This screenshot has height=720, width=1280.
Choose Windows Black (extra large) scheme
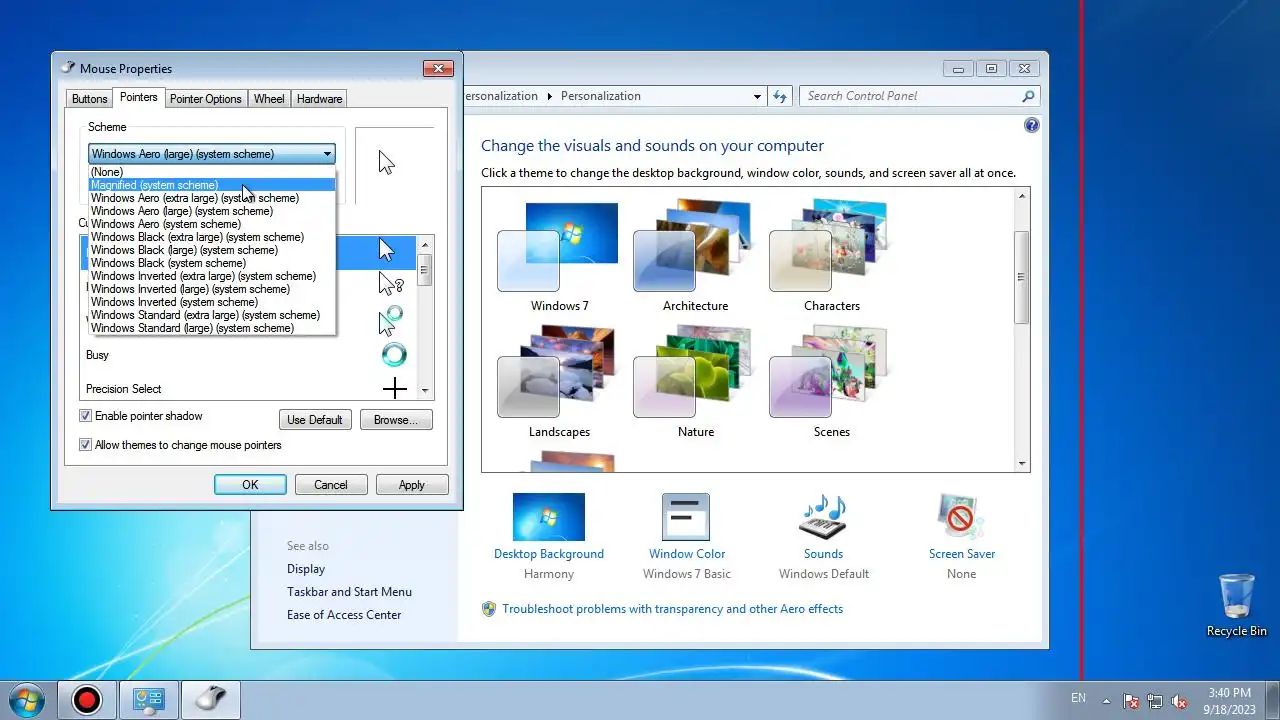tap(212, 237)
